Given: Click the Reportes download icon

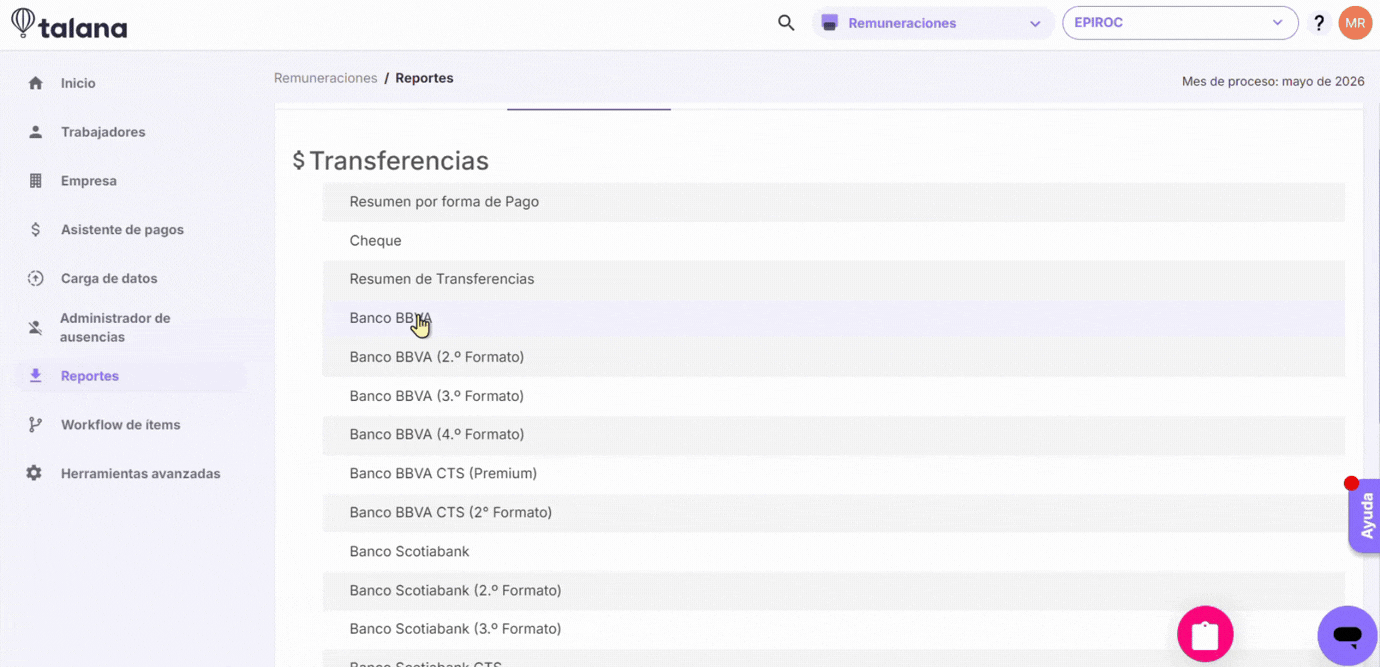Looking at the screenshot, I should [36, 376].
